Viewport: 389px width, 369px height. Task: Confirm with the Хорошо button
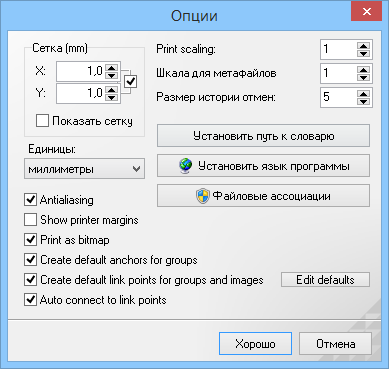pyautogui.click(x=255, y=344)
